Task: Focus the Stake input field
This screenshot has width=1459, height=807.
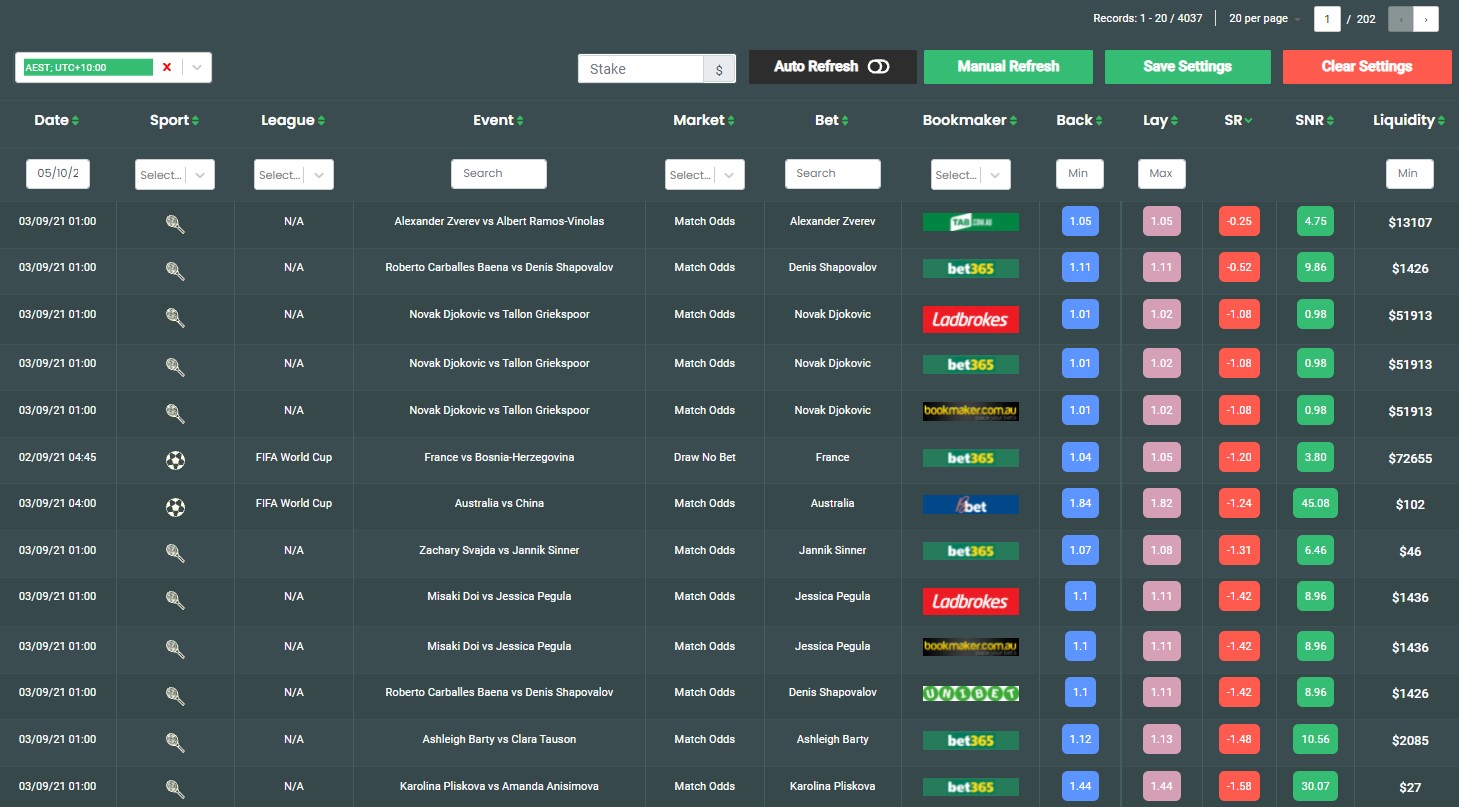Action: click(x=641, y=69)
